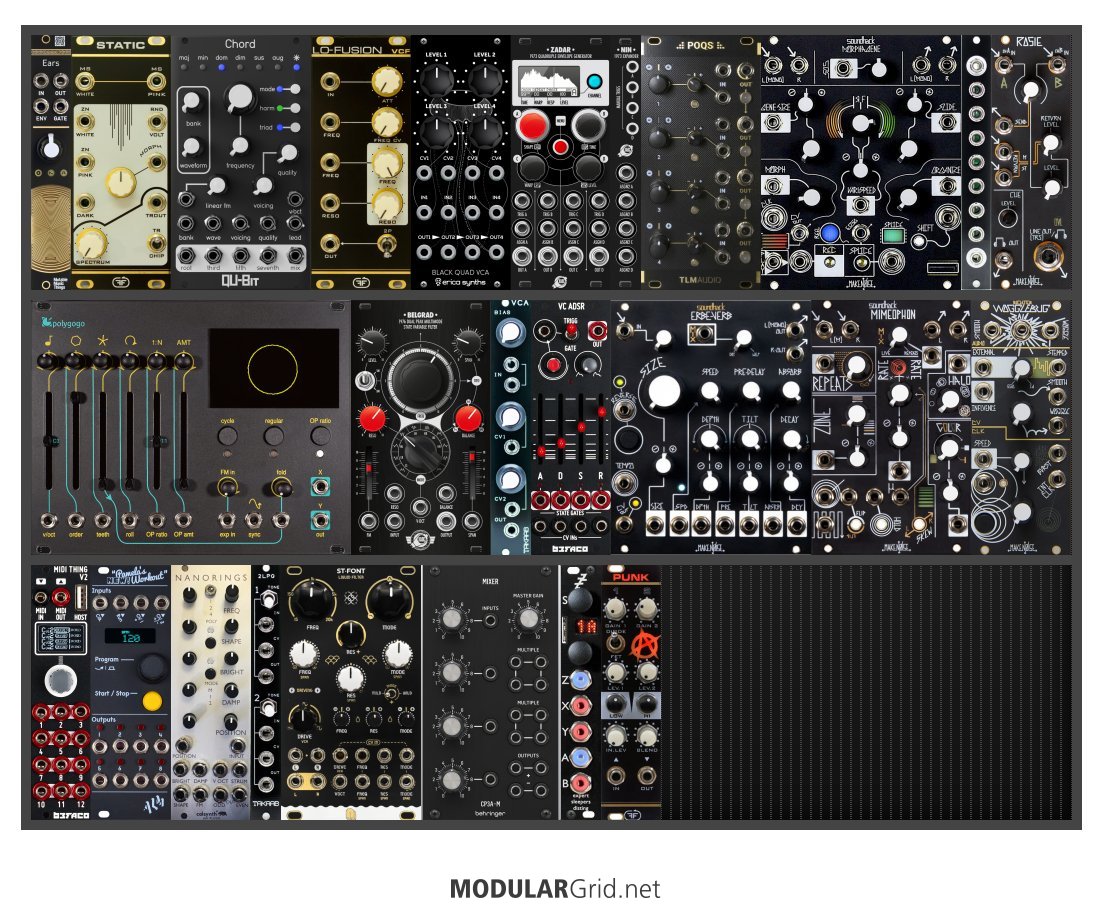This screenshot has width=1112, height=910.
Task: Click the Behringer mixer MASTER GAIN knob
Action: pyautogui.click(x=528, y=619)
